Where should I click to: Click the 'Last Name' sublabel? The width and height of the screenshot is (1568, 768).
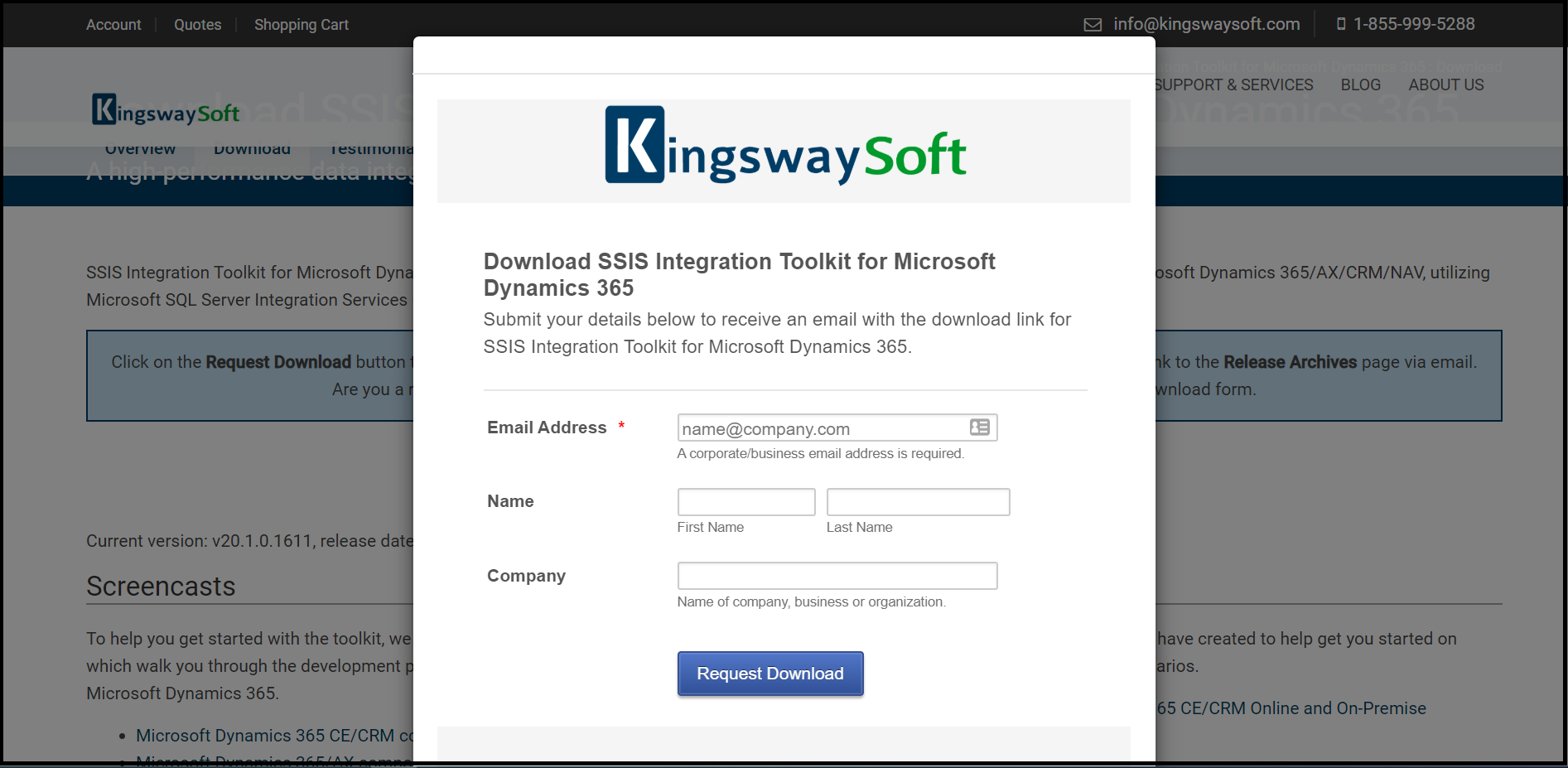(859, 527)
